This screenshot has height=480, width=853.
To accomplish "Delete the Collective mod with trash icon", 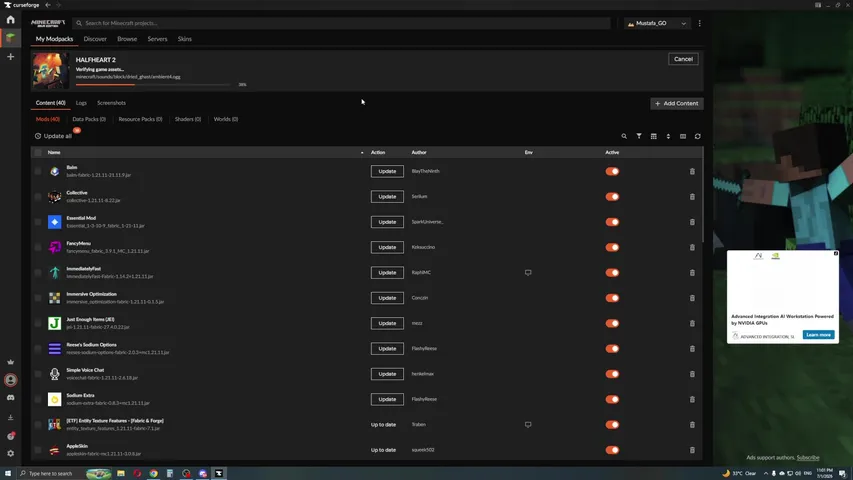I will tap(692, 196).
